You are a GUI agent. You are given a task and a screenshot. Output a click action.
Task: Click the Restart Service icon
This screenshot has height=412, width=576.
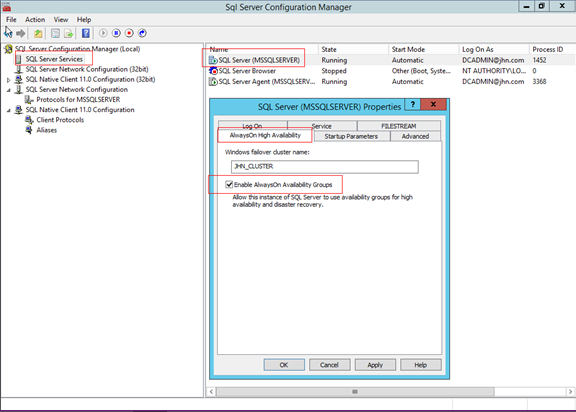pyautogui.click(x=143, y=33)
